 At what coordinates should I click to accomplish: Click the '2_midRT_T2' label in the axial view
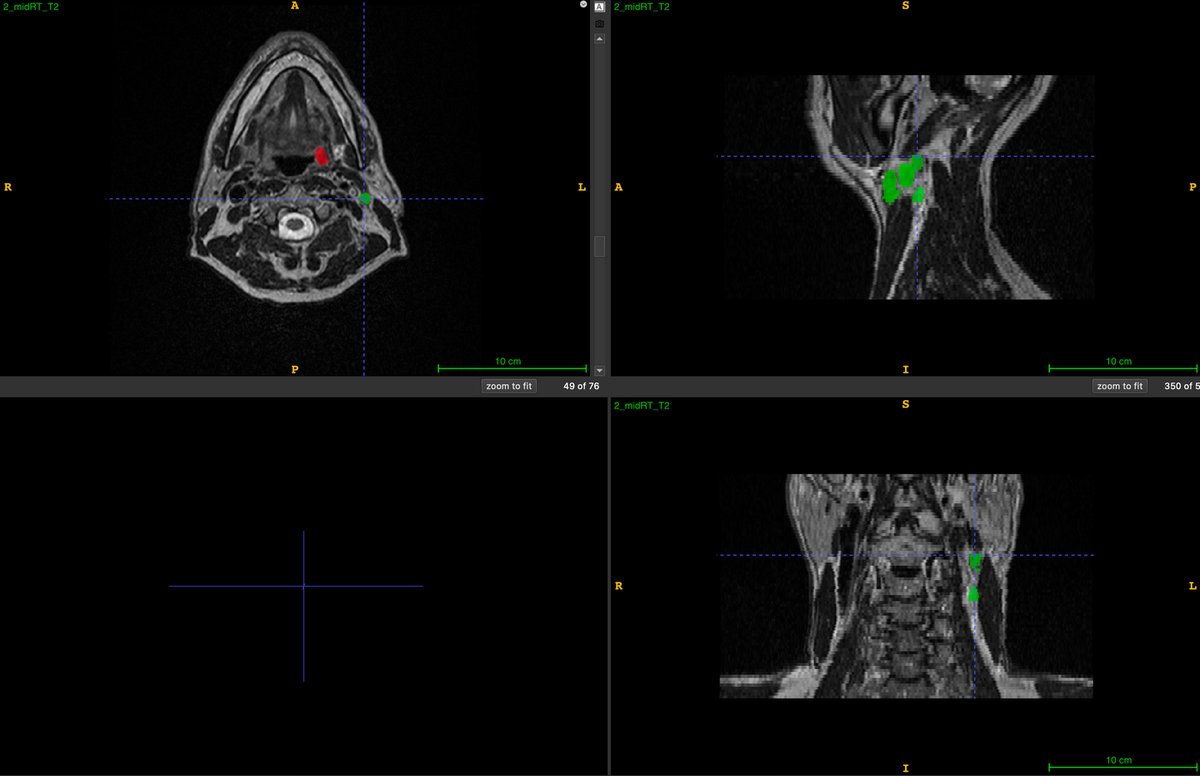30,6
